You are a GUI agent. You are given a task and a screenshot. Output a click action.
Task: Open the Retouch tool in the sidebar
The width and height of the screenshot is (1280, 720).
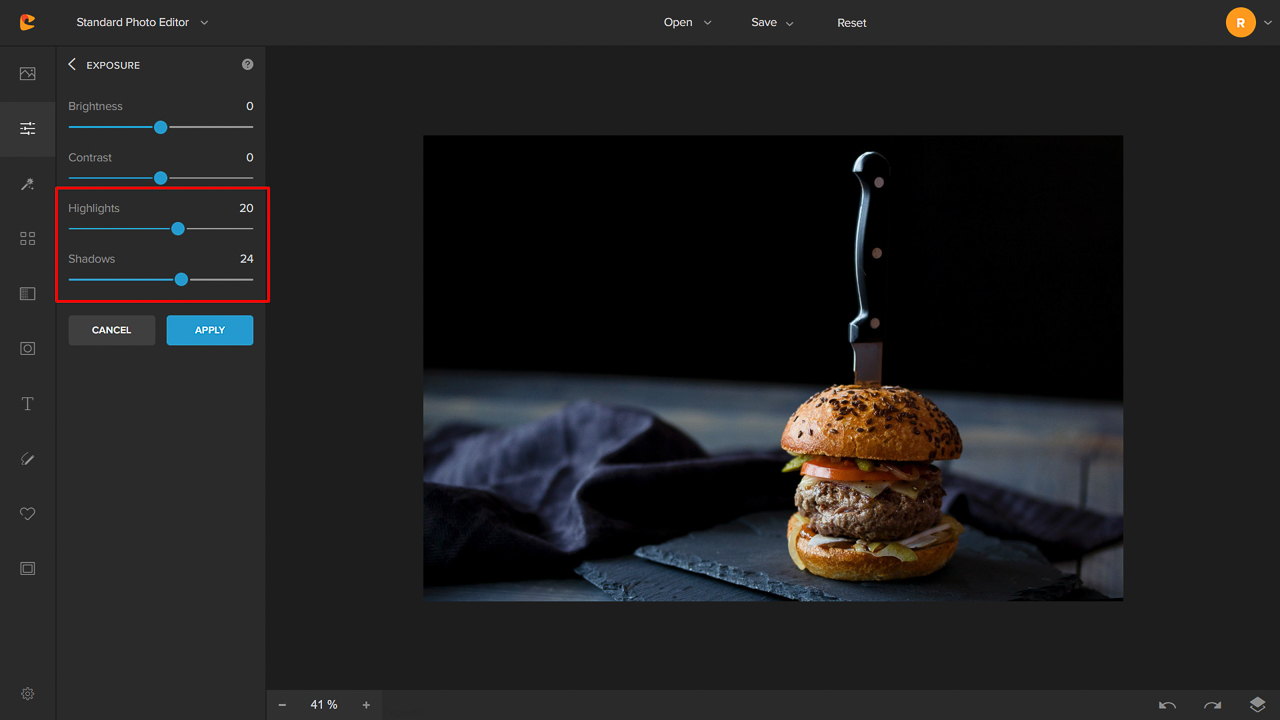click(x=27, y=184)
